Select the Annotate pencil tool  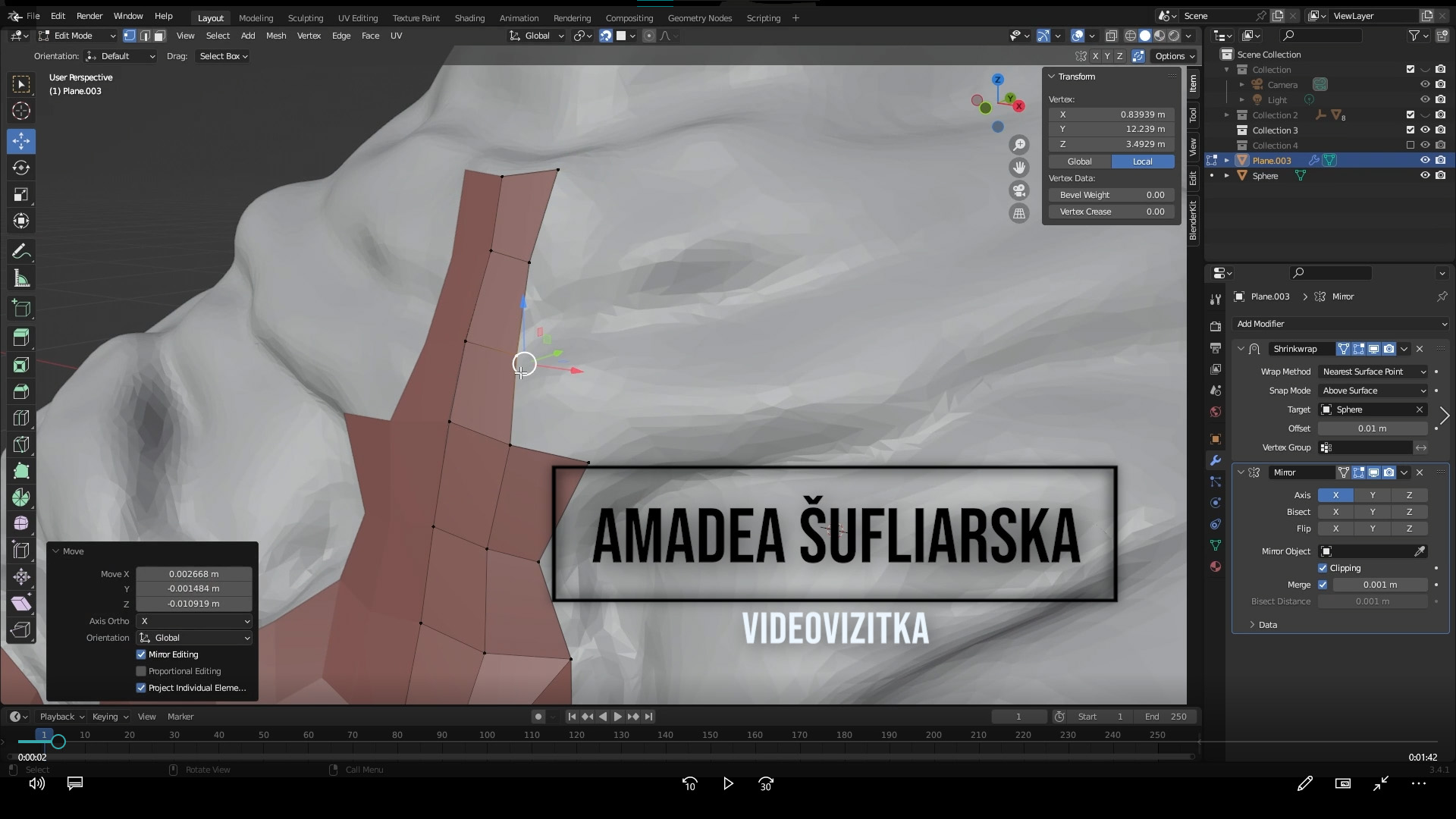point(21,252)
